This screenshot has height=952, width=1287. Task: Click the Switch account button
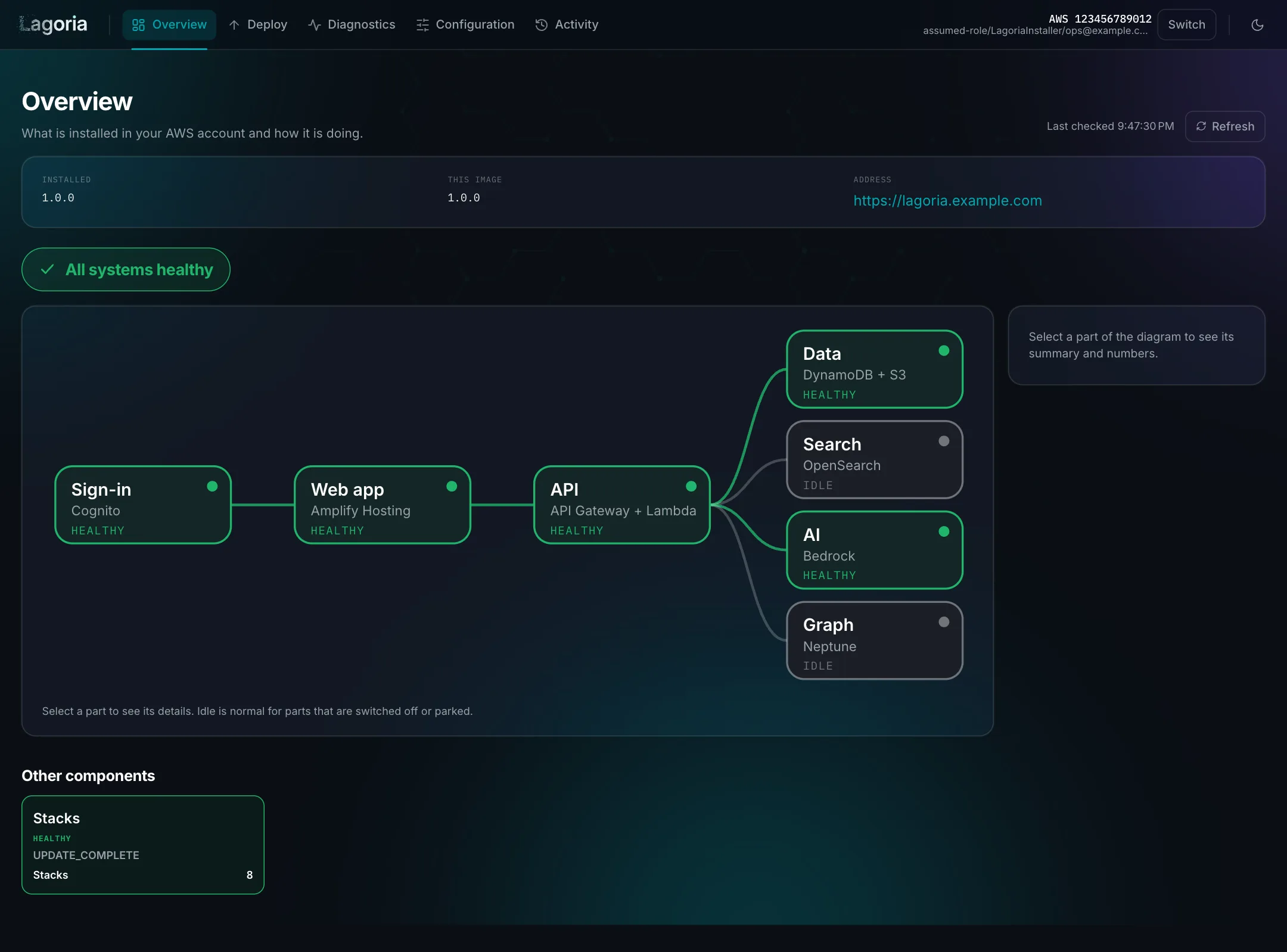click(1186, 24)
